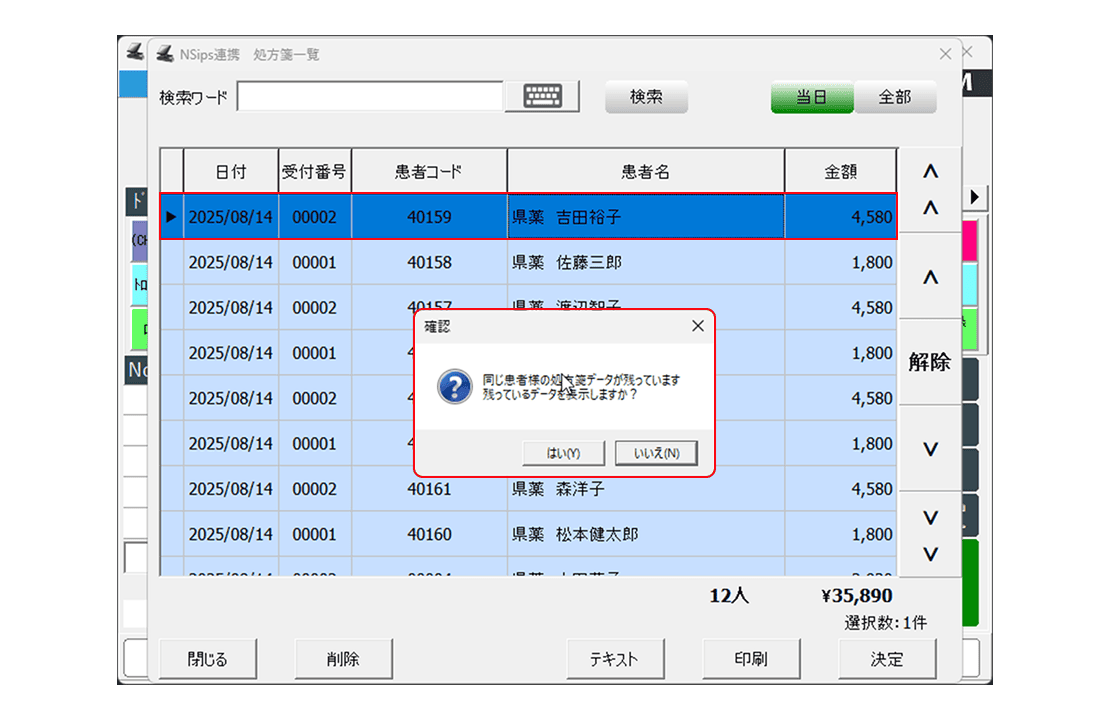Click the 削除 delete button

(343, 659)
